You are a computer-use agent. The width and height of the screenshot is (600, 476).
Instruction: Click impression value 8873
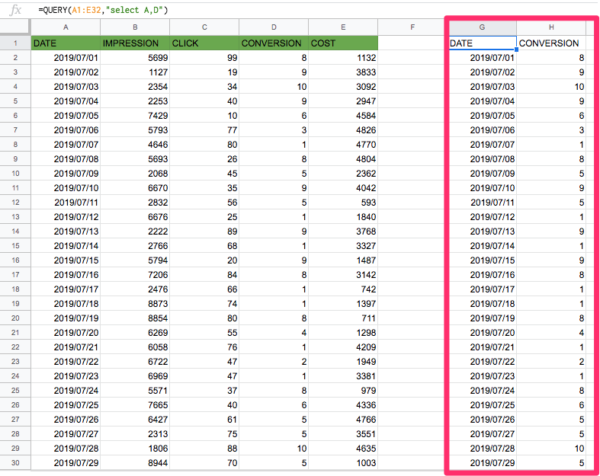(135, 304)
